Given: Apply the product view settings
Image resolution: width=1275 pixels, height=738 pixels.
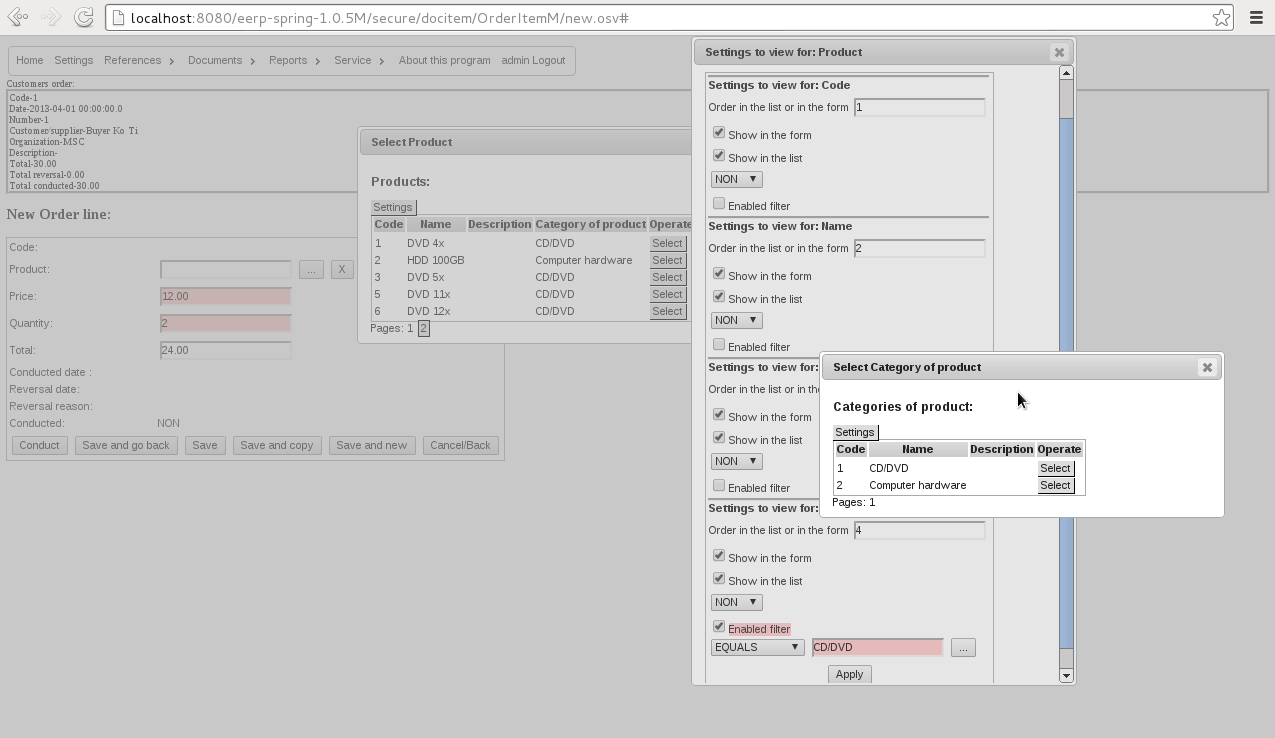Looking at the screenshot, I should (849, 674).
